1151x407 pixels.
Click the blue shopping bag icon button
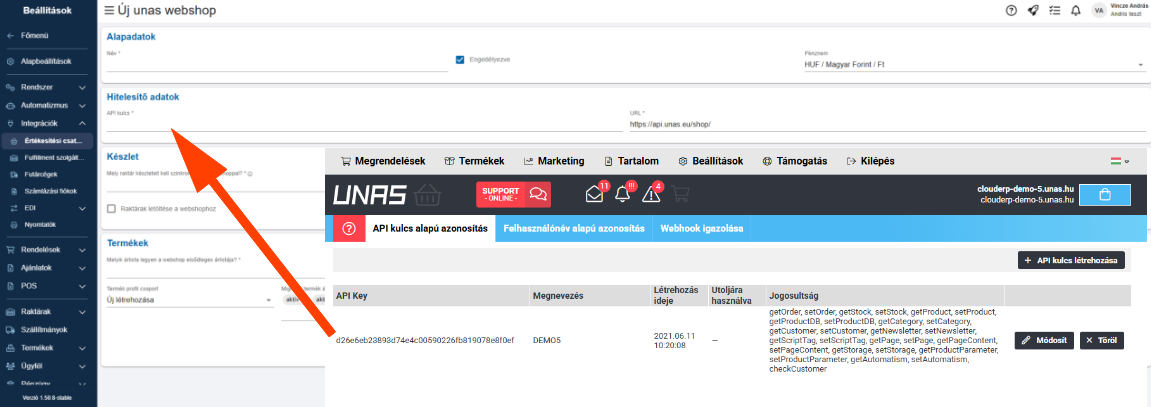pos(1104,195)
